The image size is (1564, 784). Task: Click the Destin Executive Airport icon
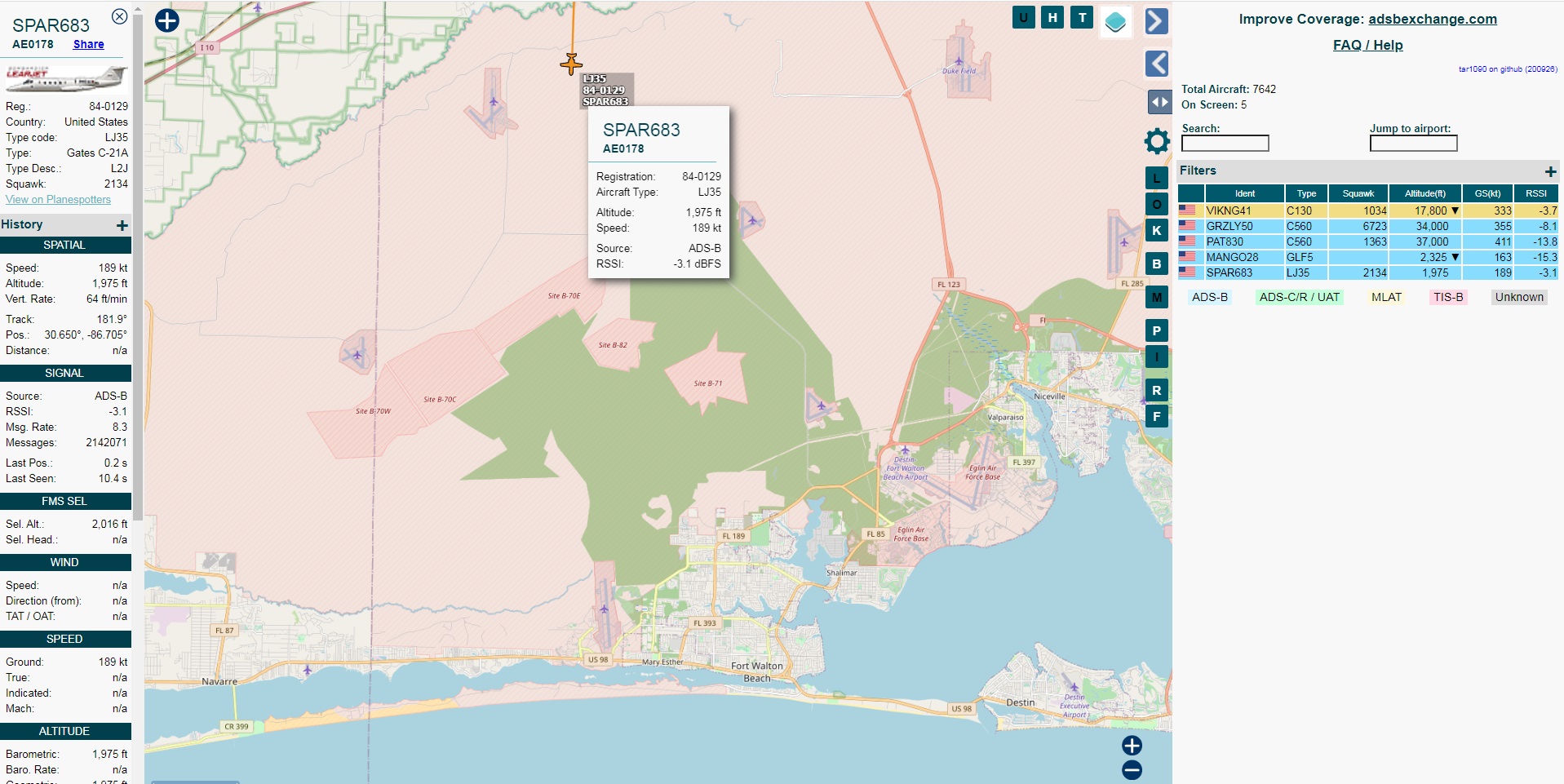[1074, 687]
